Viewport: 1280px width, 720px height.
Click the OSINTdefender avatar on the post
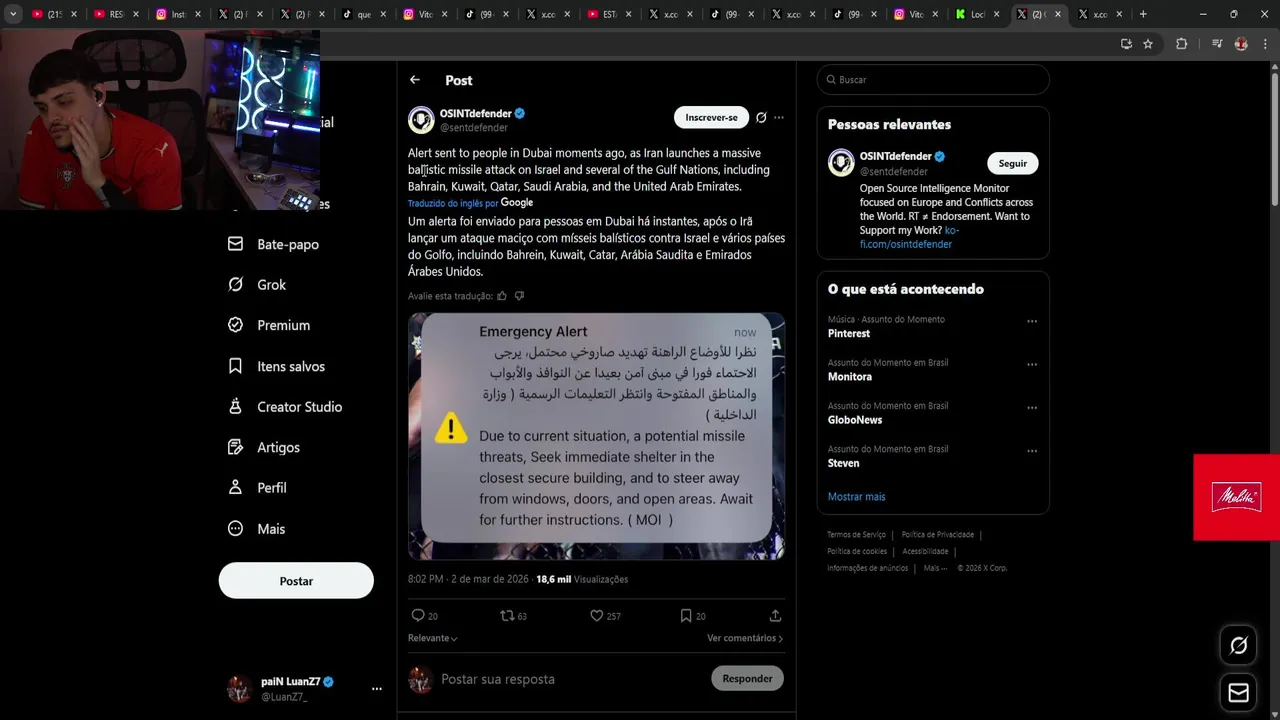(421, 120)
